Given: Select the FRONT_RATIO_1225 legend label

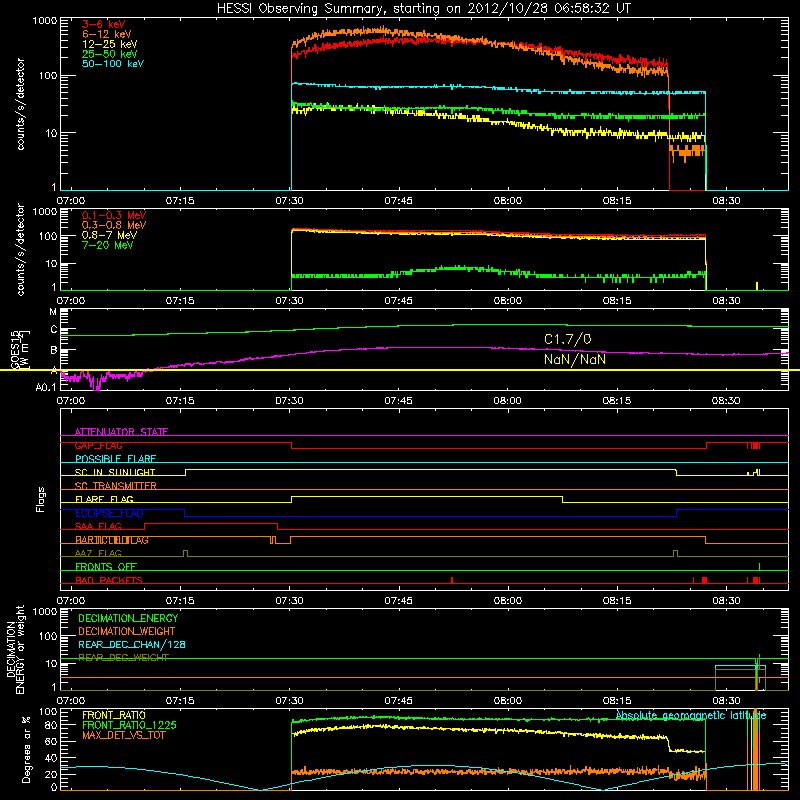Looking at the screenshot, I should point(130,725).
